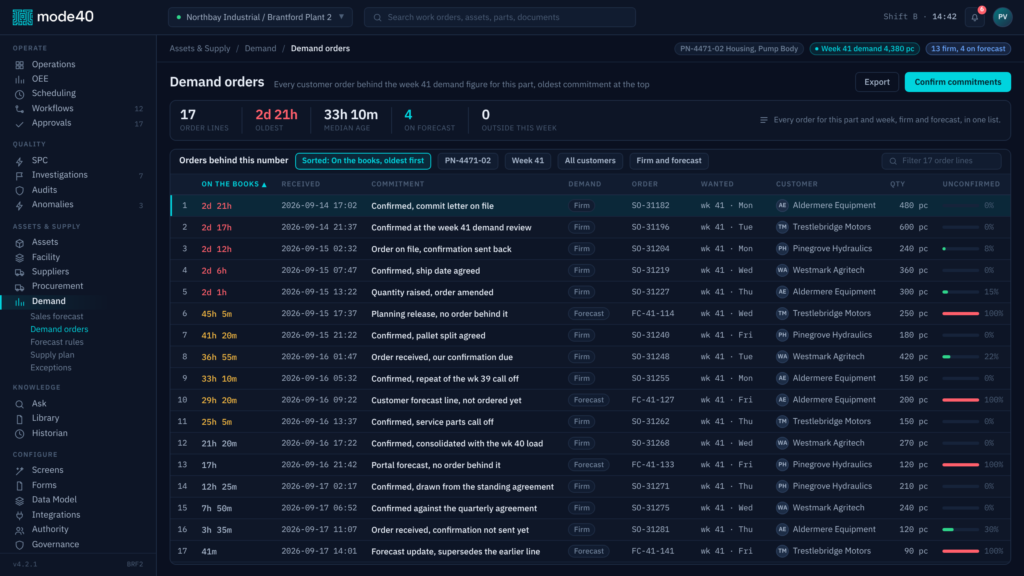The image size is (1024, 576).
Task: Open the PN-4471-02 filter chip
Action: coord(468,161)
